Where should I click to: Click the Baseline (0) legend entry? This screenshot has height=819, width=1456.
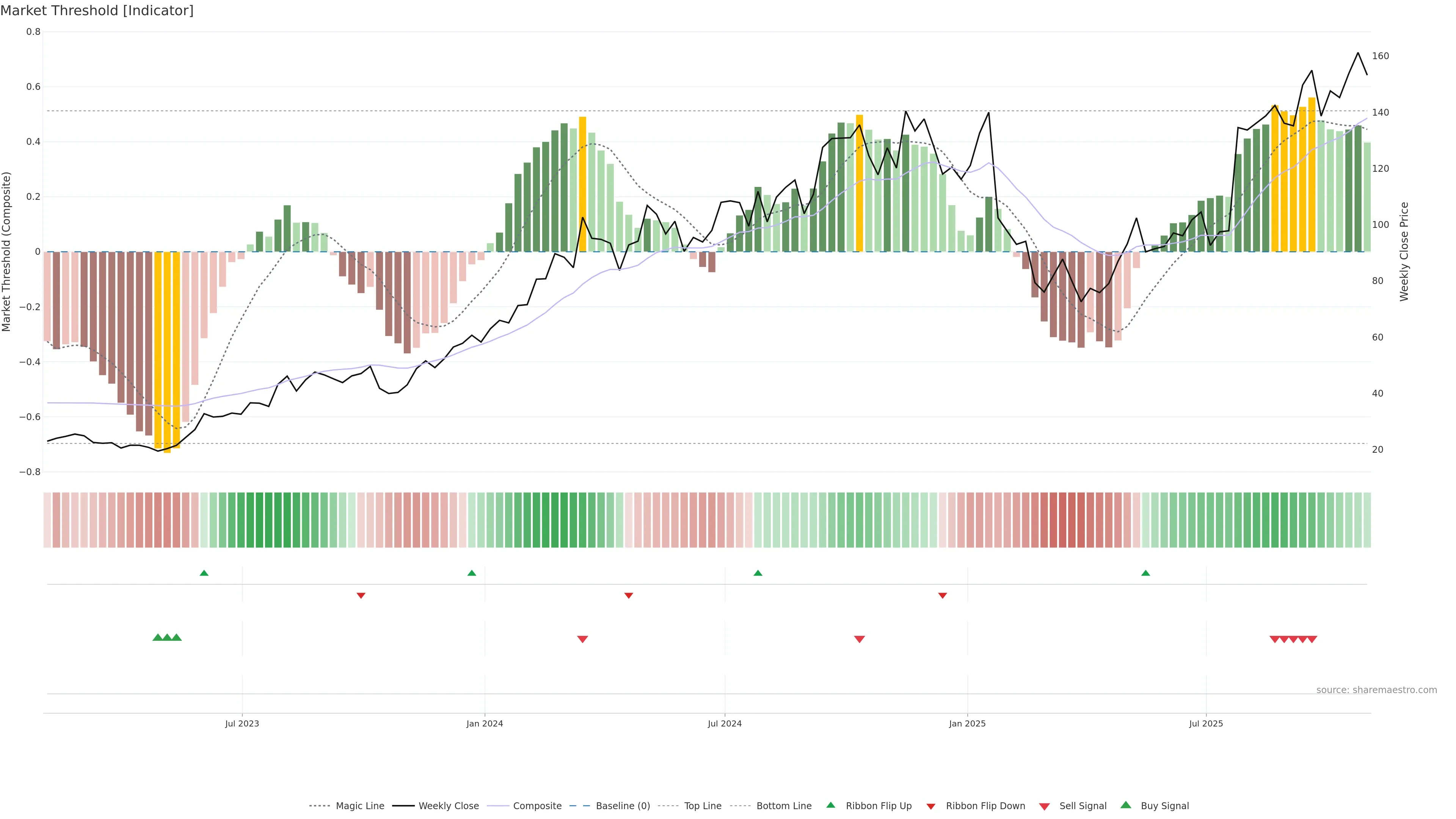622,806
